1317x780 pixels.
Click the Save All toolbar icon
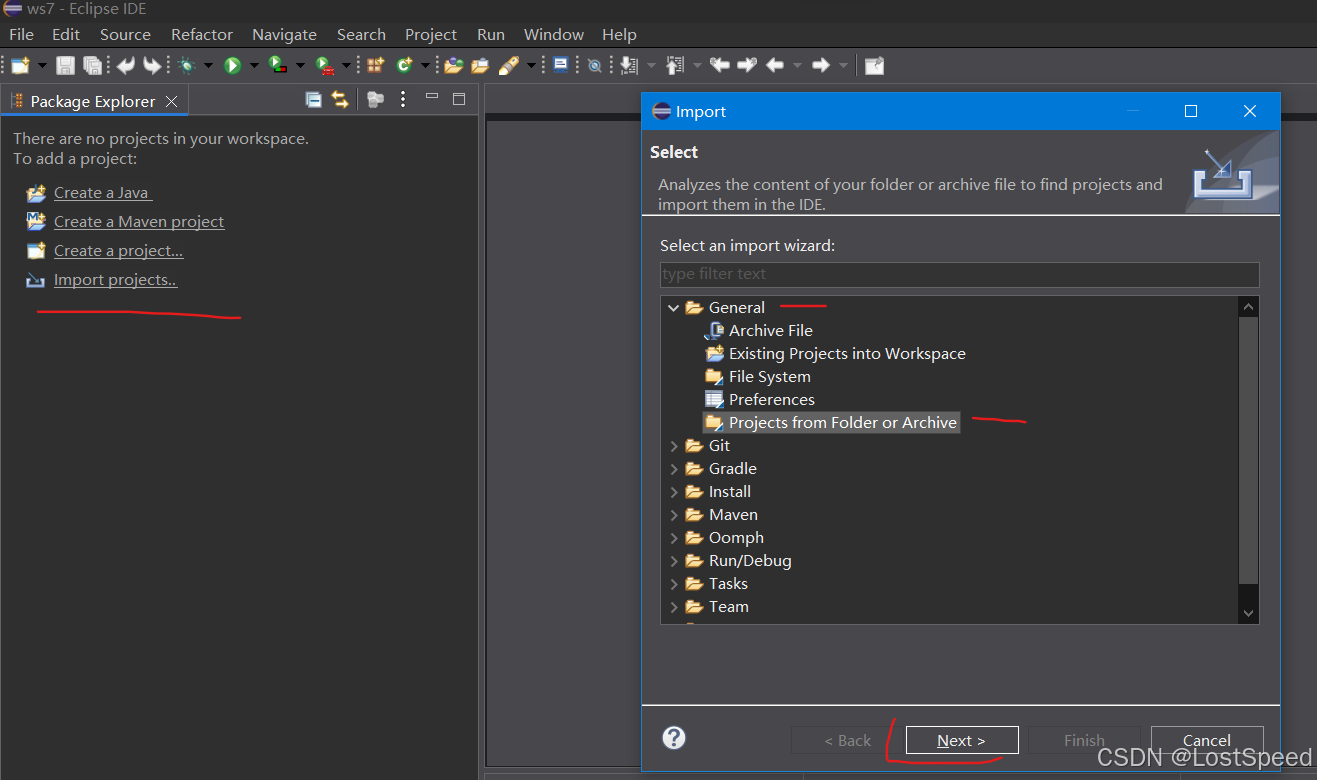click(92, 65)
